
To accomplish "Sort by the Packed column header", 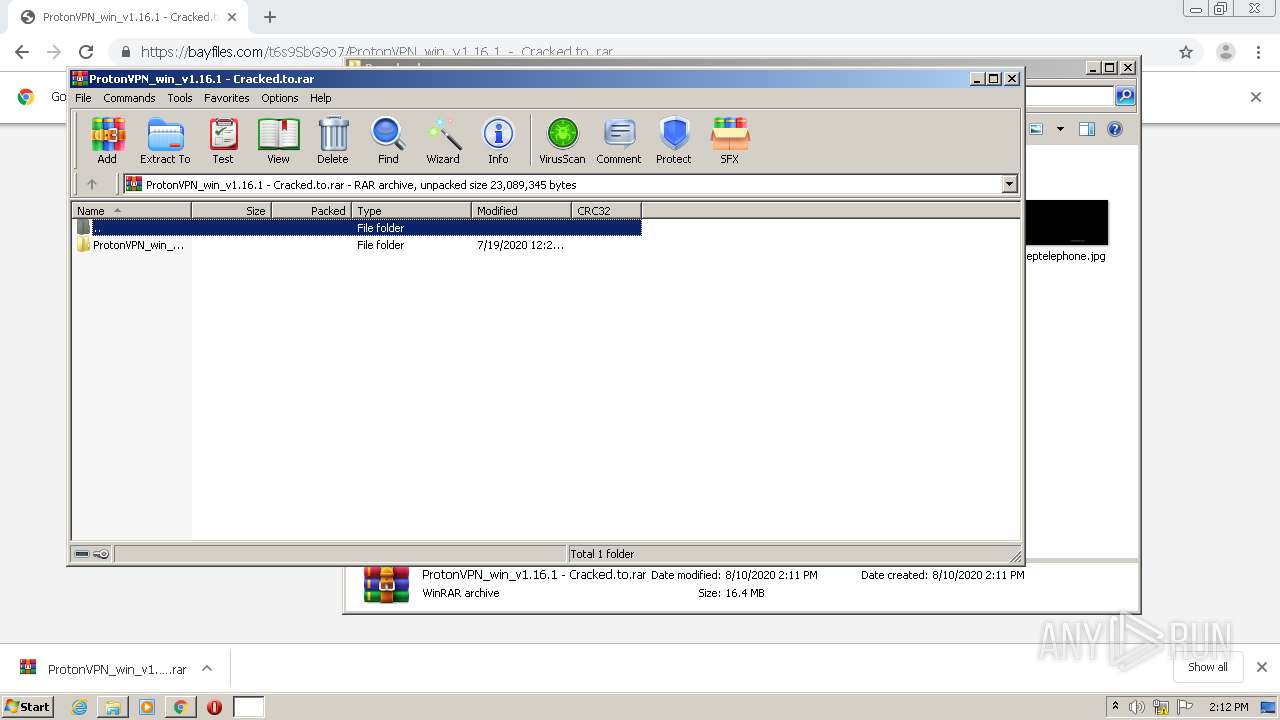I will point(311,210).
